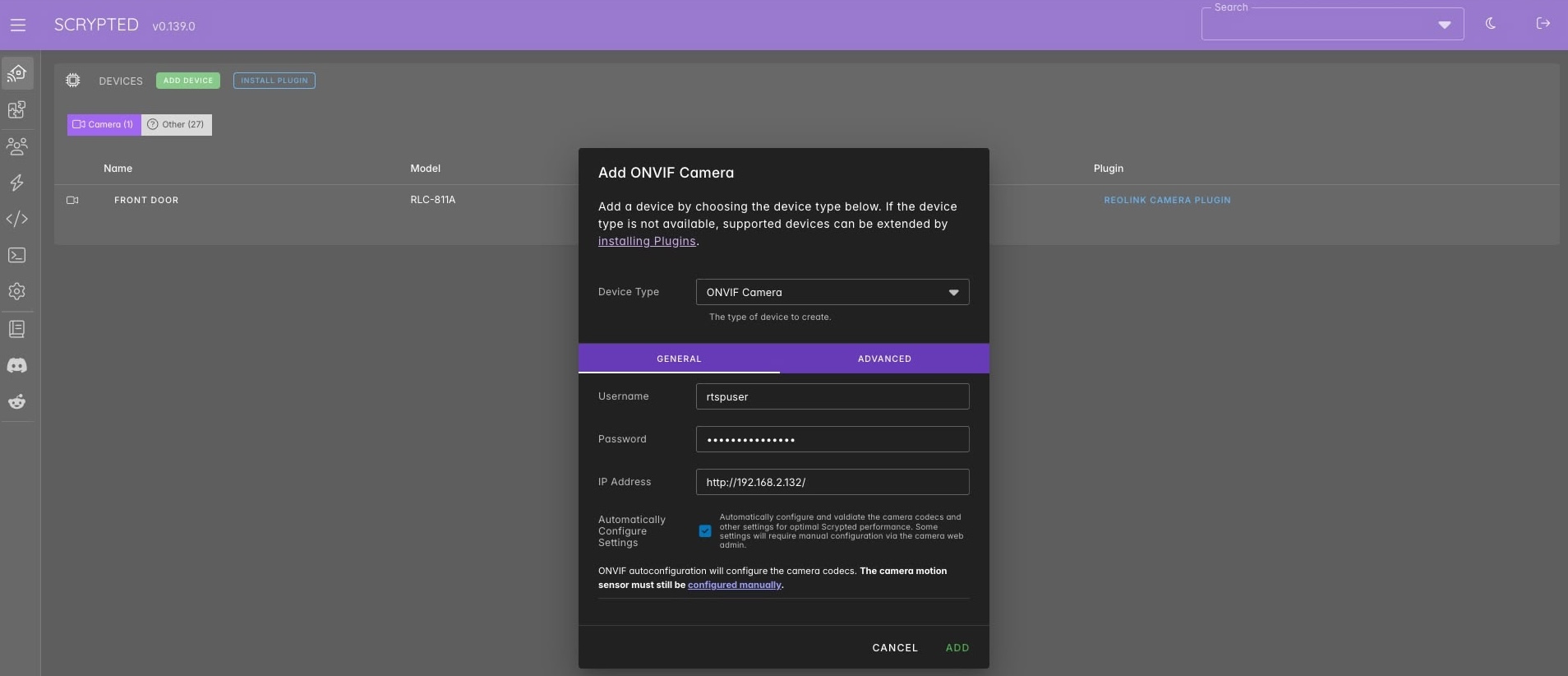Open the Plugins puzzle sidebar icon
Image resolution: width=1568 pixels, height=676 pixels.
click(x=17, y=109)
